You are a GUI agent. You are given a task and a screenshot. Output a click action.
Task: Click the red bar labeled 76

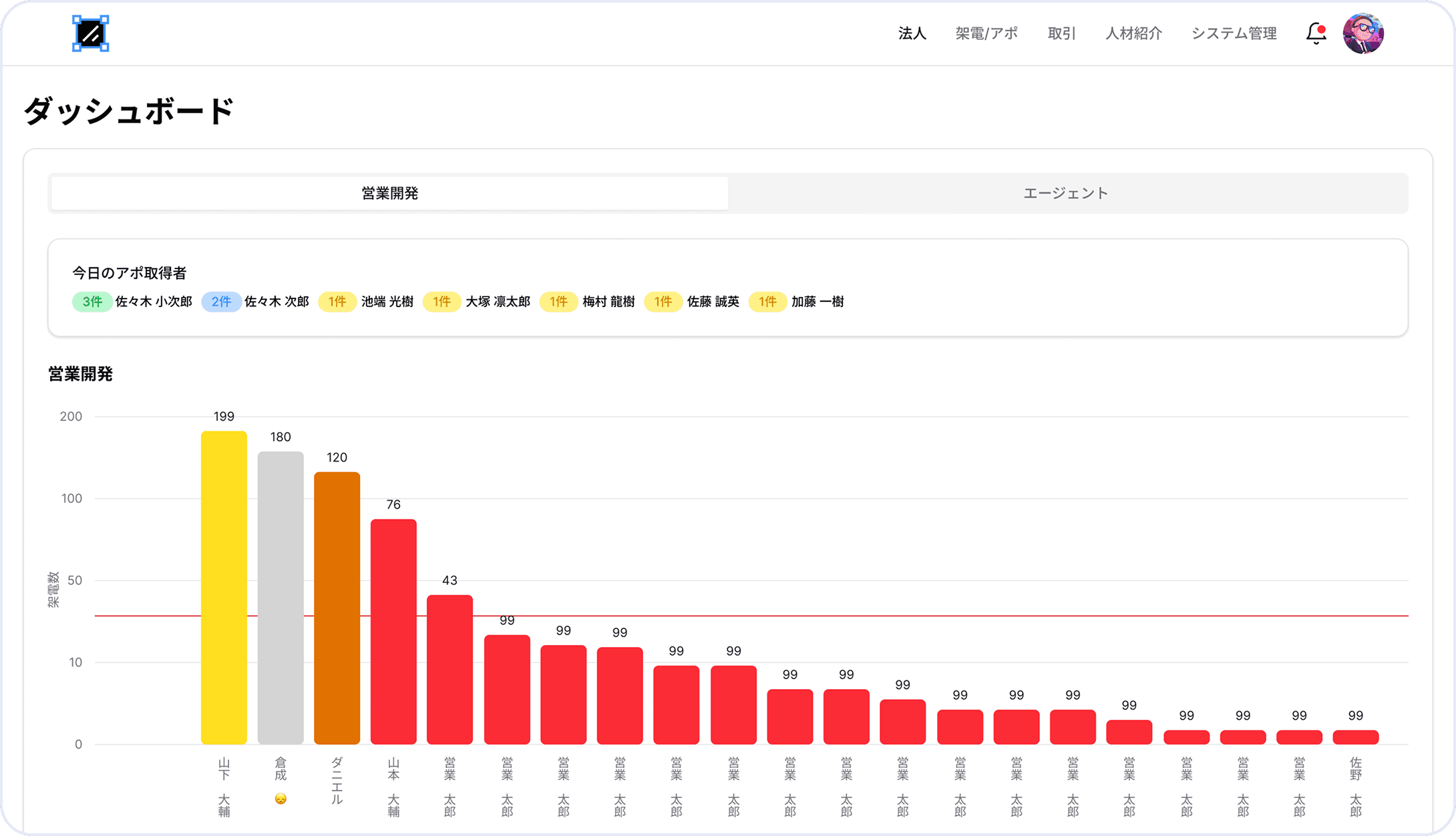click(393, 631)
